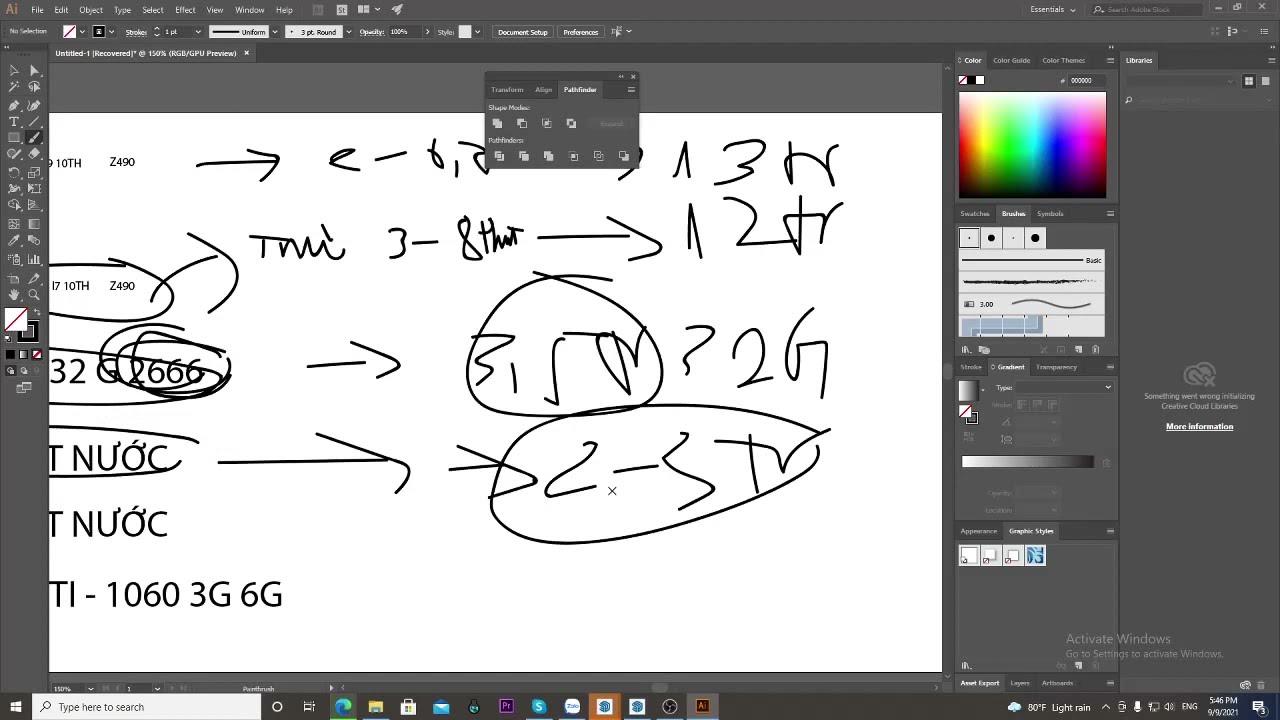Open Uniform width profile dropdown

pos(275,32)
